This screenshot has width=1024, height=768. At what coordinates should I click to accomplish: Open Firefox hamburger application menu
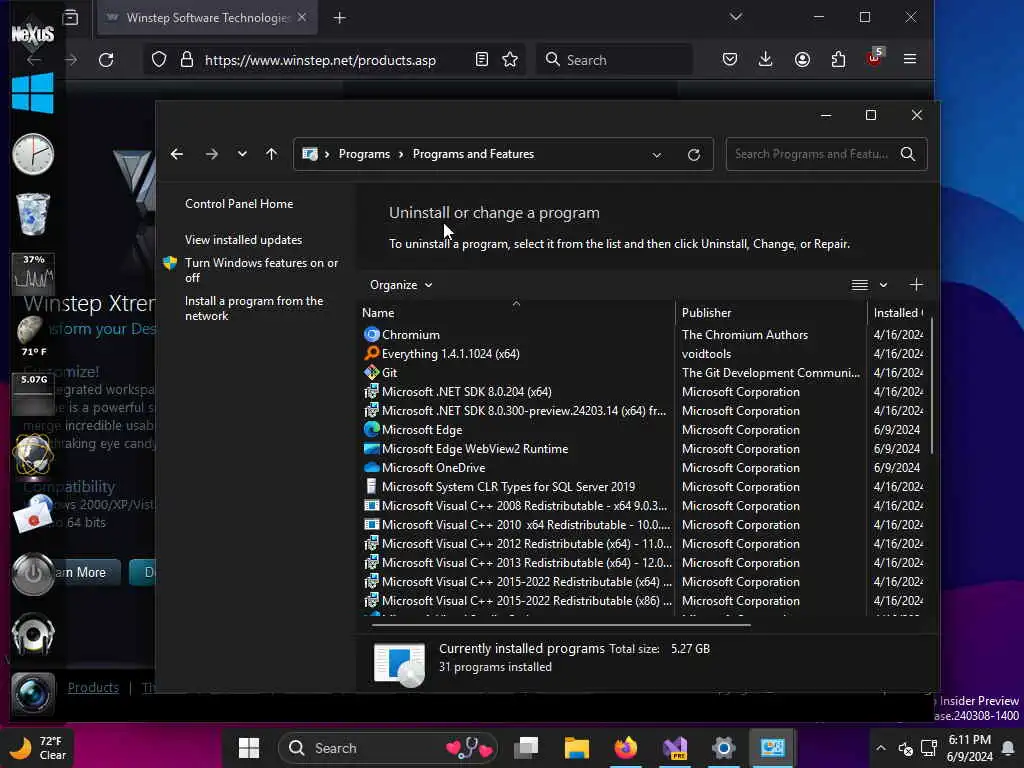[x=910, y=59]
